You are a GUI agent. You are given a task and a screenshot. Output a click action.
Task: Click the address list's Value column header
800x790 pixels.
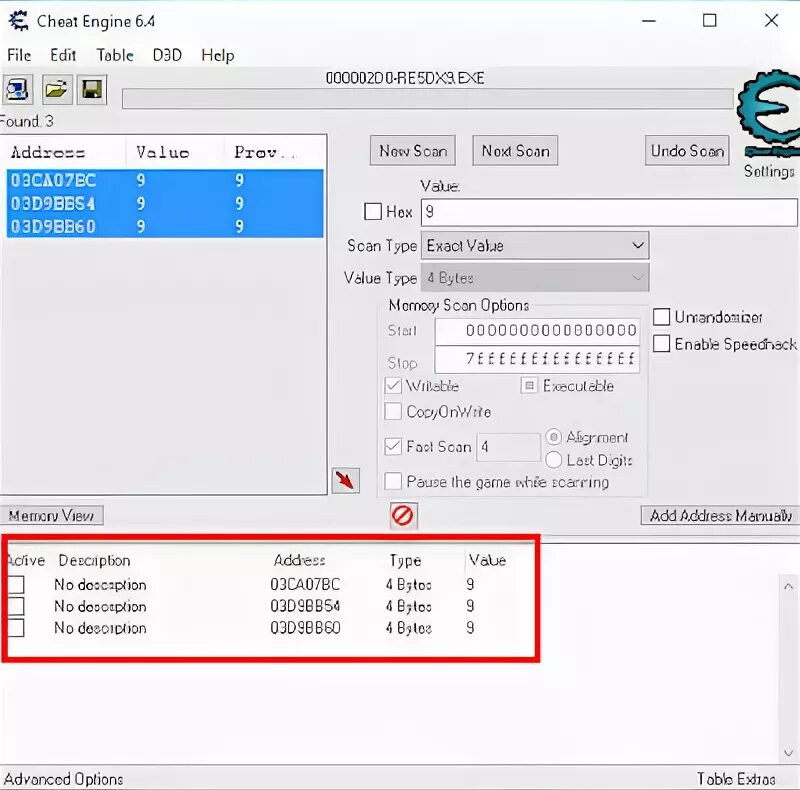[x=487, y=560]
